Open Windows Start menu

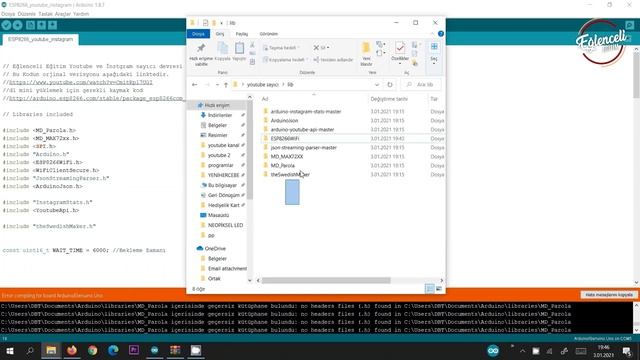(9, 351)
